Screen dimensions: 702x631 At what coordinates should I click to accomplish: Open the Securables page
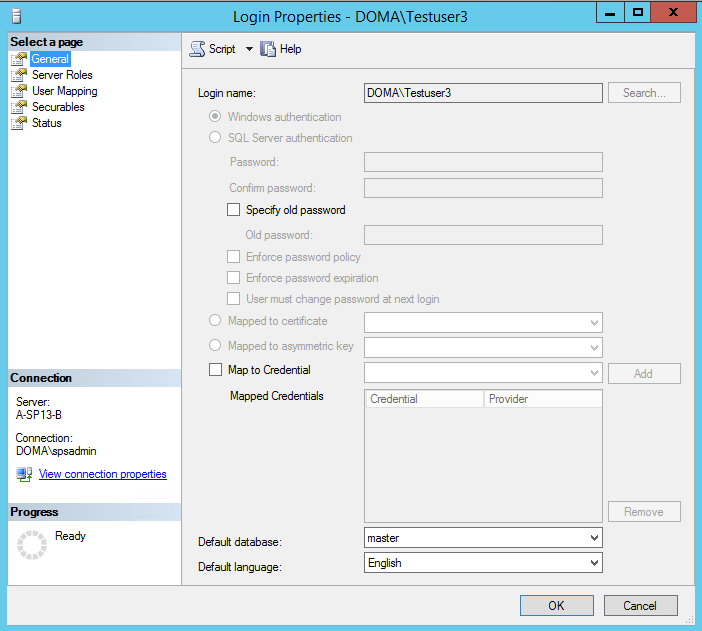tap(58, 107)
